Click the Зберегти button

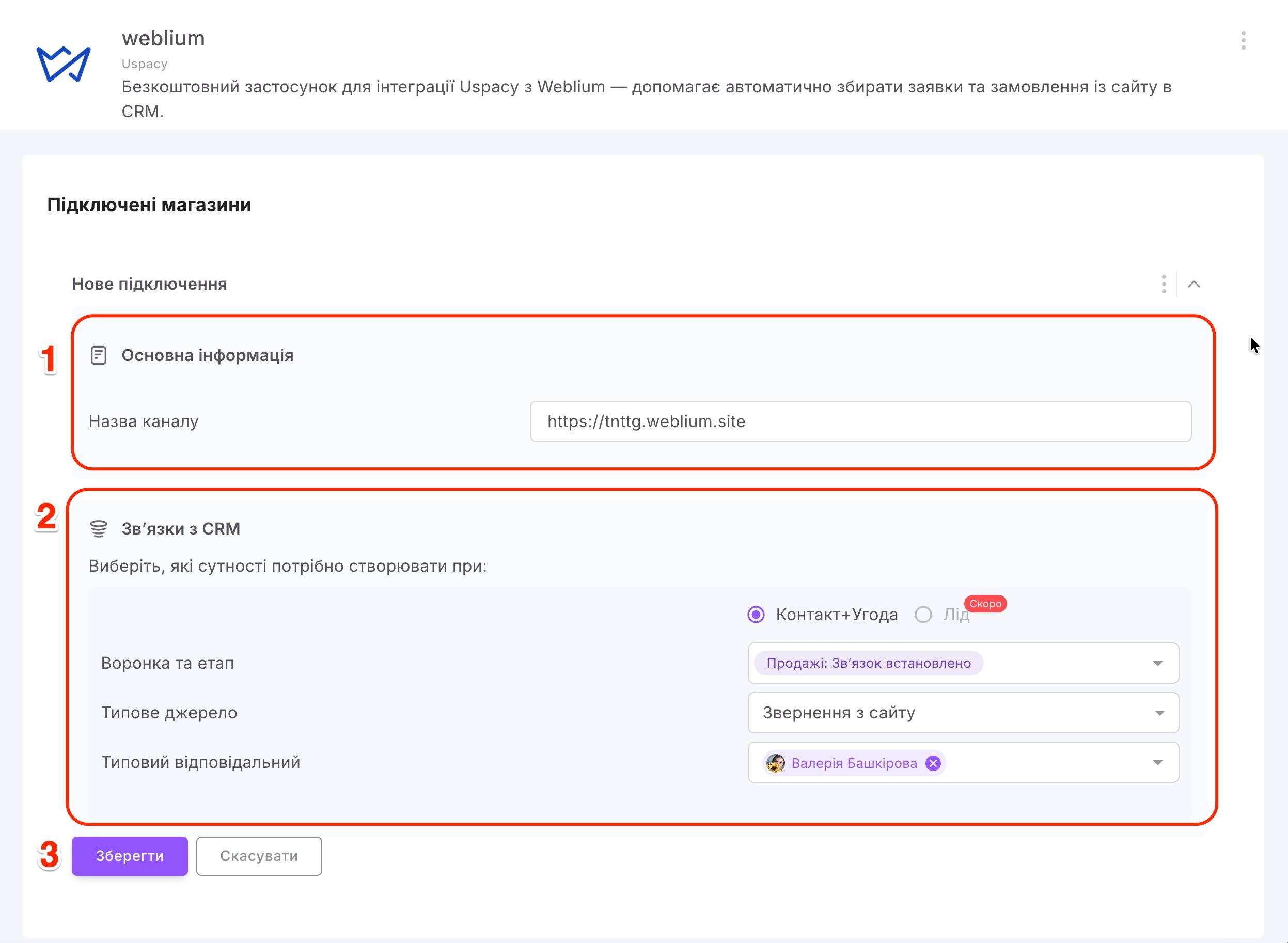tap(130, 856)
